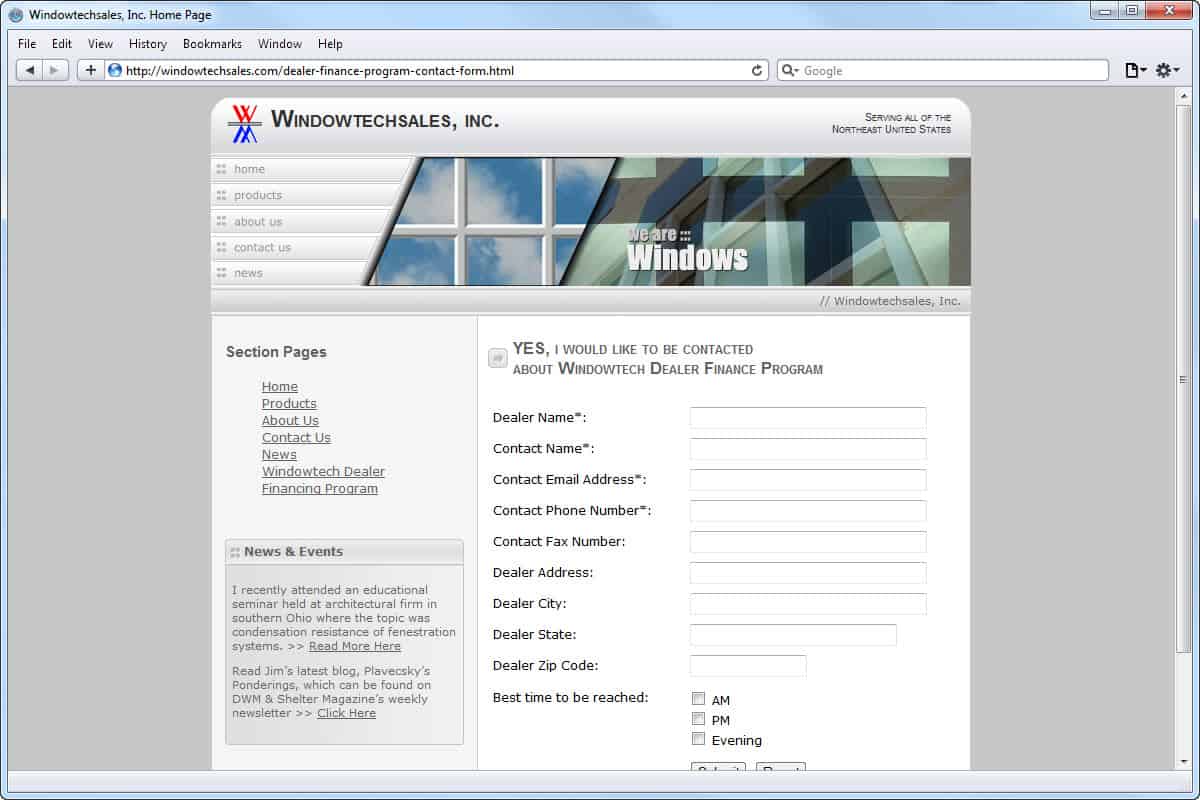Viewport: 1200px width, 800px height.
Task: Click the Home link under Section Pages
Action: [x=280, y=387]
